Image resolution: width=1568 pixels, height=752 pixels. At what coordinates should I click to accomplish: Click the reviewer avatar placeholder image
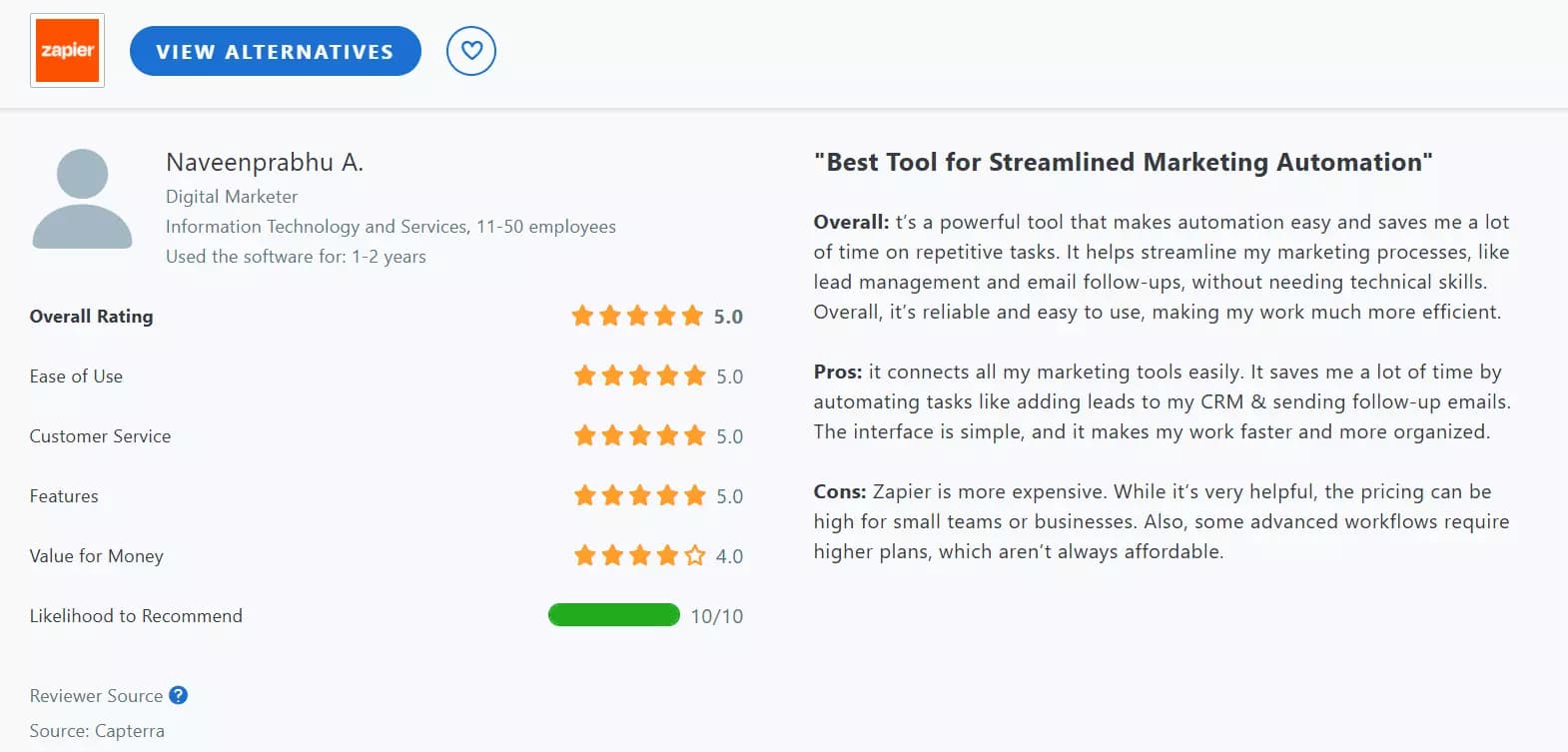(x=82, y=199)
